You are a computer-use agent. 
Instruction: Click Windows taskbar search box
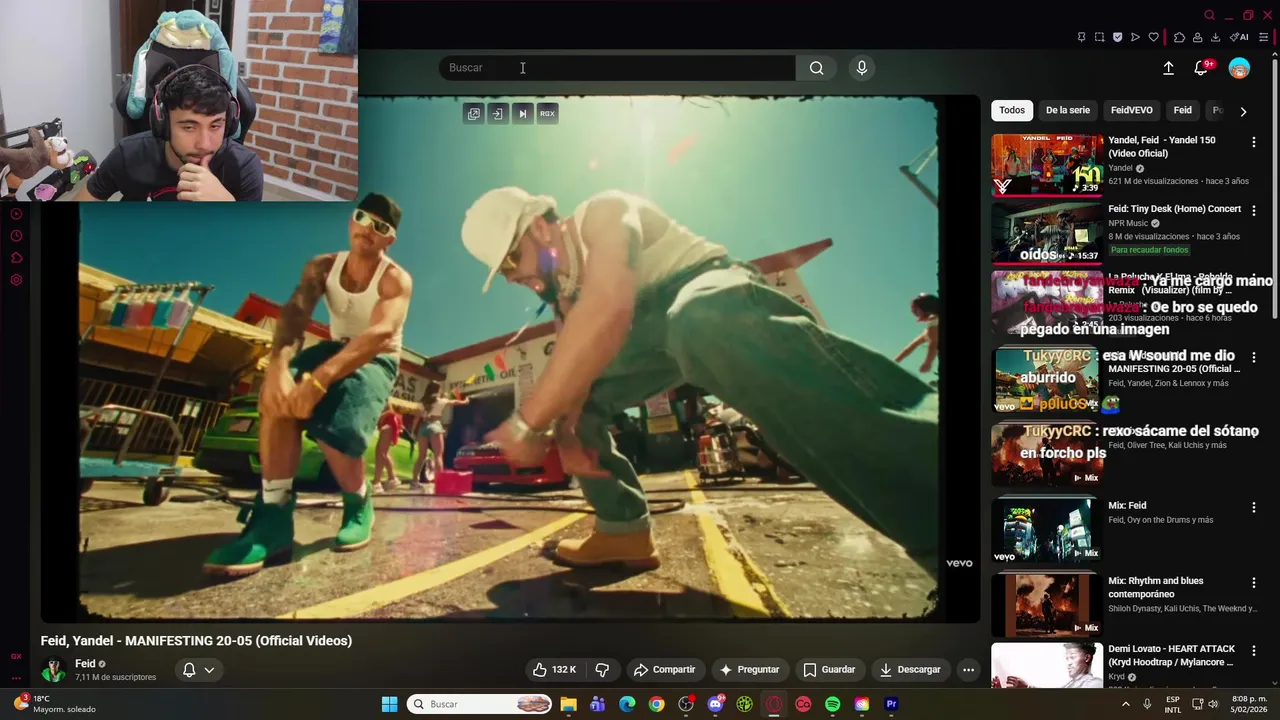tap(480, 704)
